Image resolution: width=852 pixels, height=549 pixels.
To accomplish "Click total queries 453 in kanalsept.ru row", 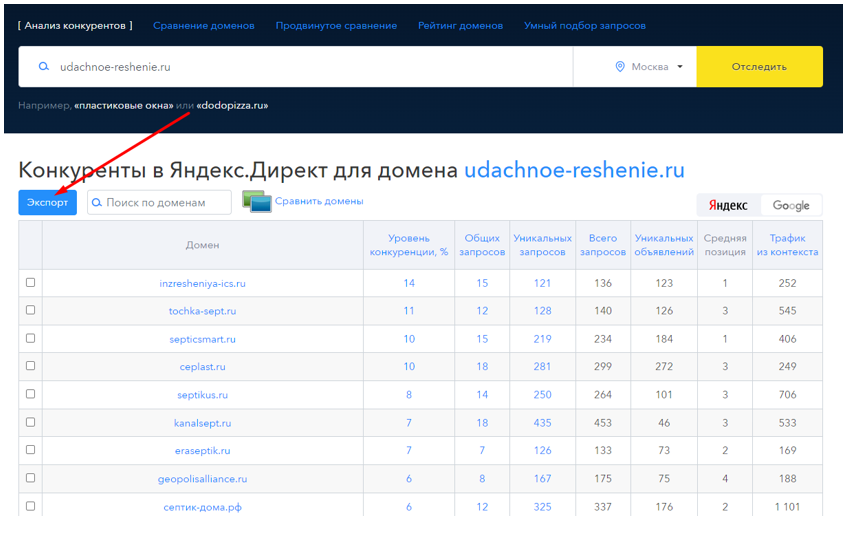I will 603,423.
